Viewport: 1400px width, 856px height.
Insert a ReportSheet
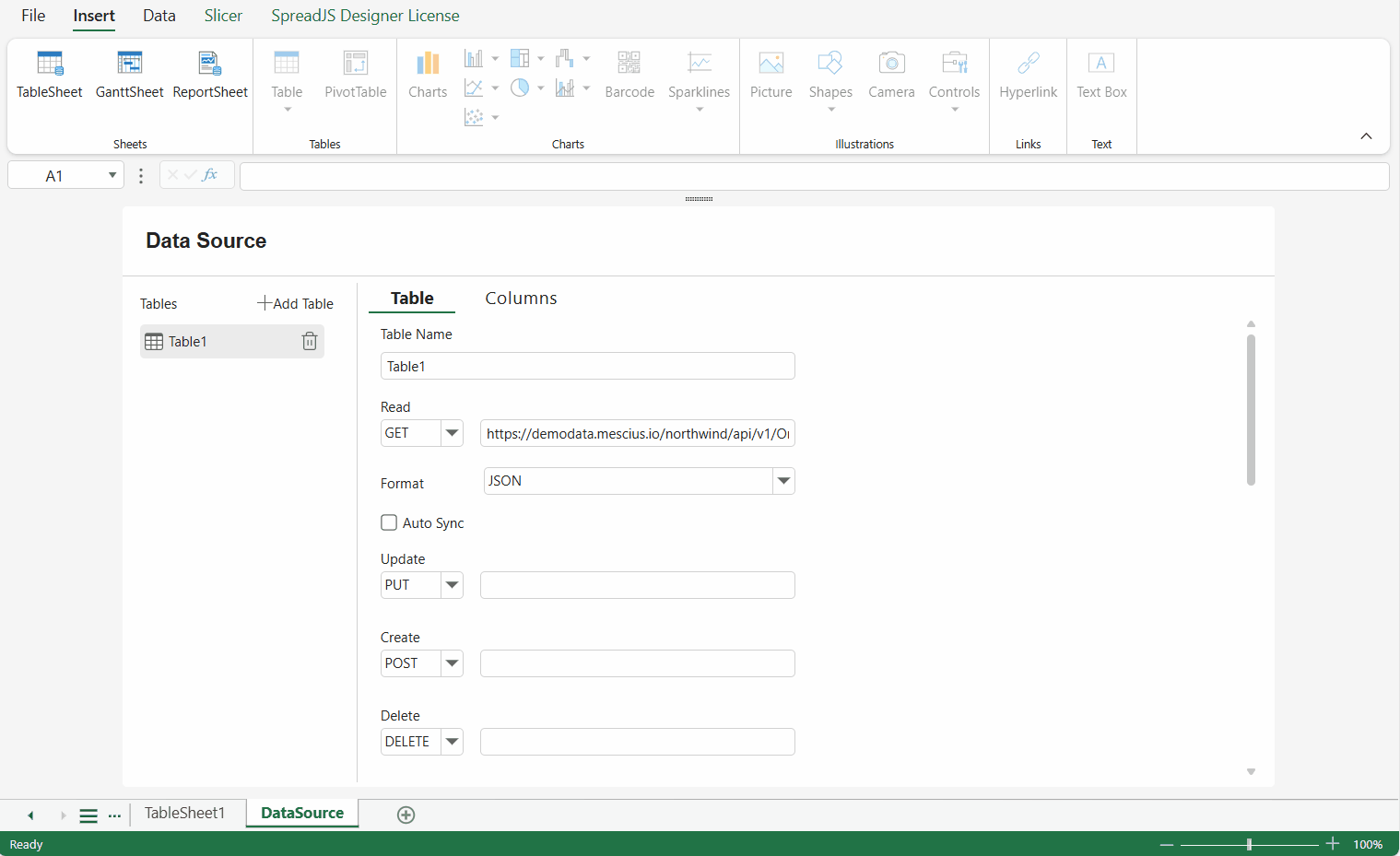click(210, 75)
